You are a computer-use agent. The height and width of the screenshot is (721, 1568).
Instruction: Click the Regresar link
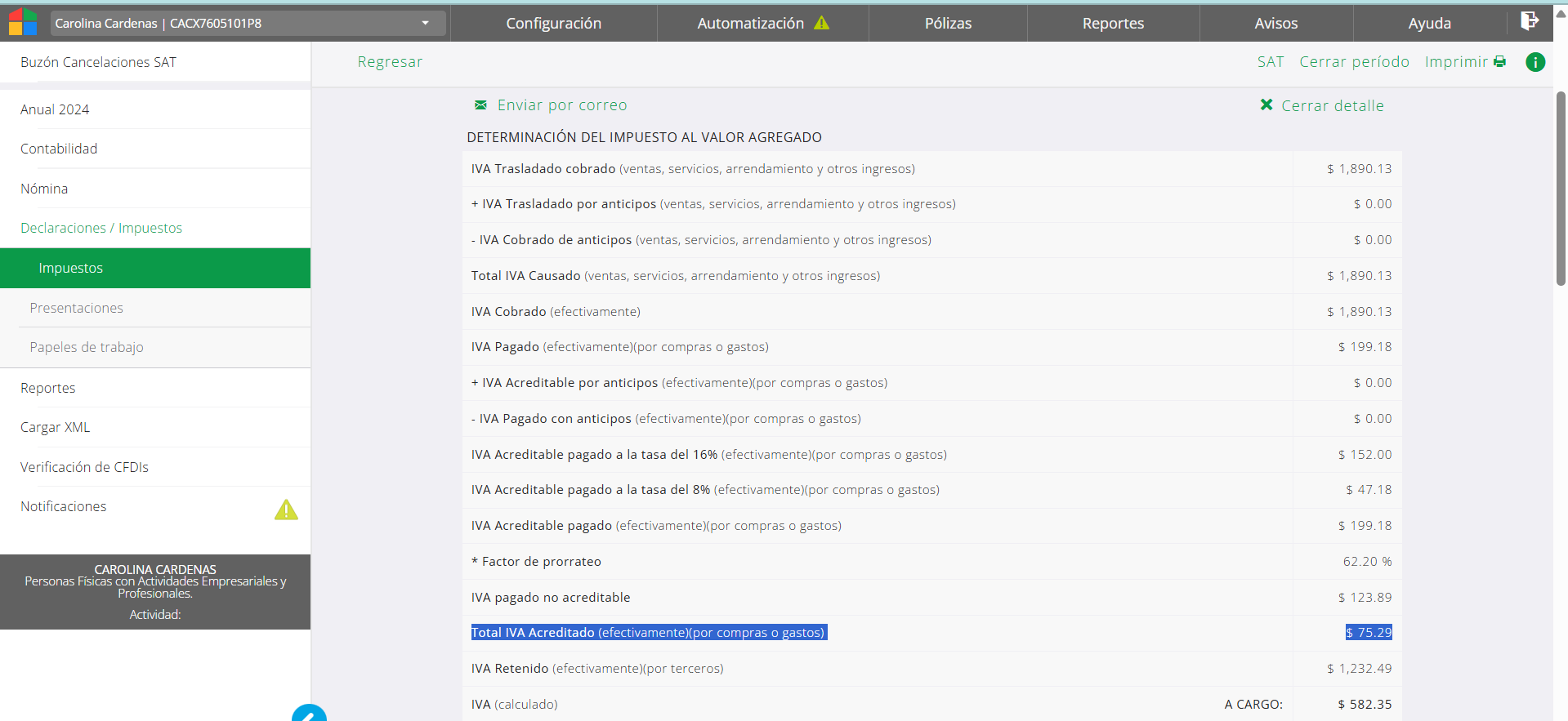[x=390, y=62]
